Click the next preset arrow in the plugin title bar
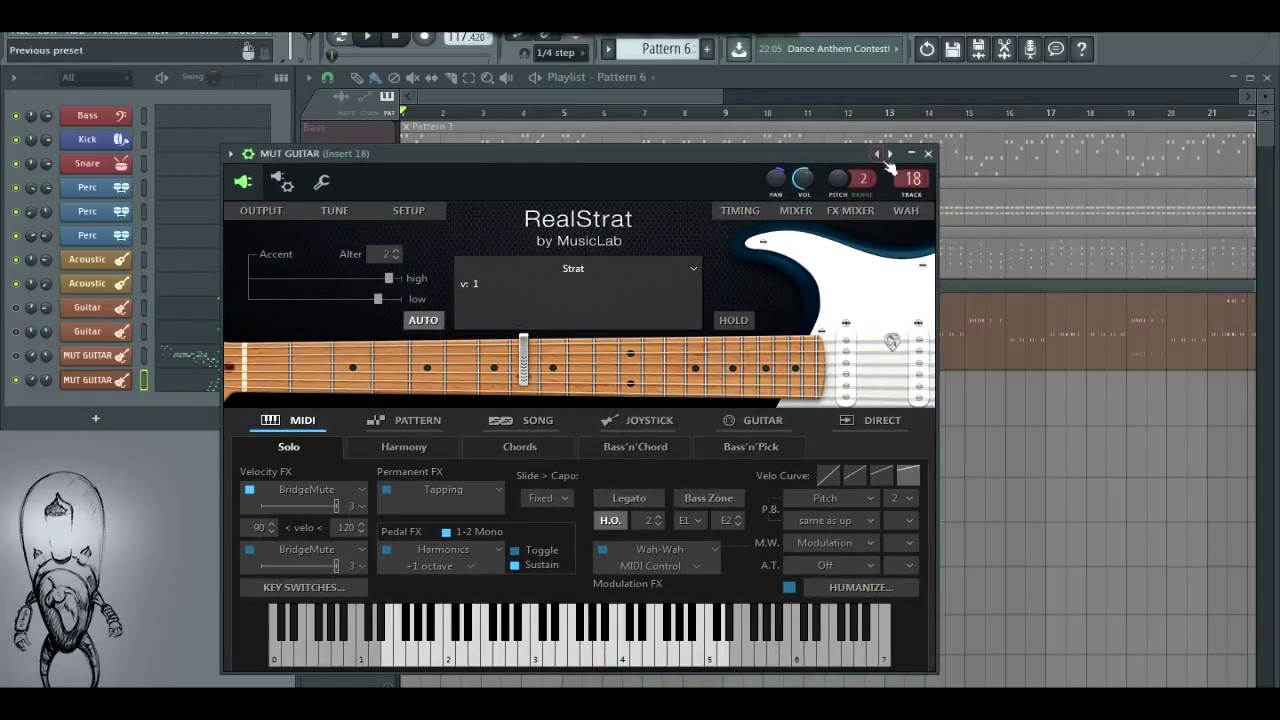The height and width of the screenshot is (720, 1280). (890, 154)
